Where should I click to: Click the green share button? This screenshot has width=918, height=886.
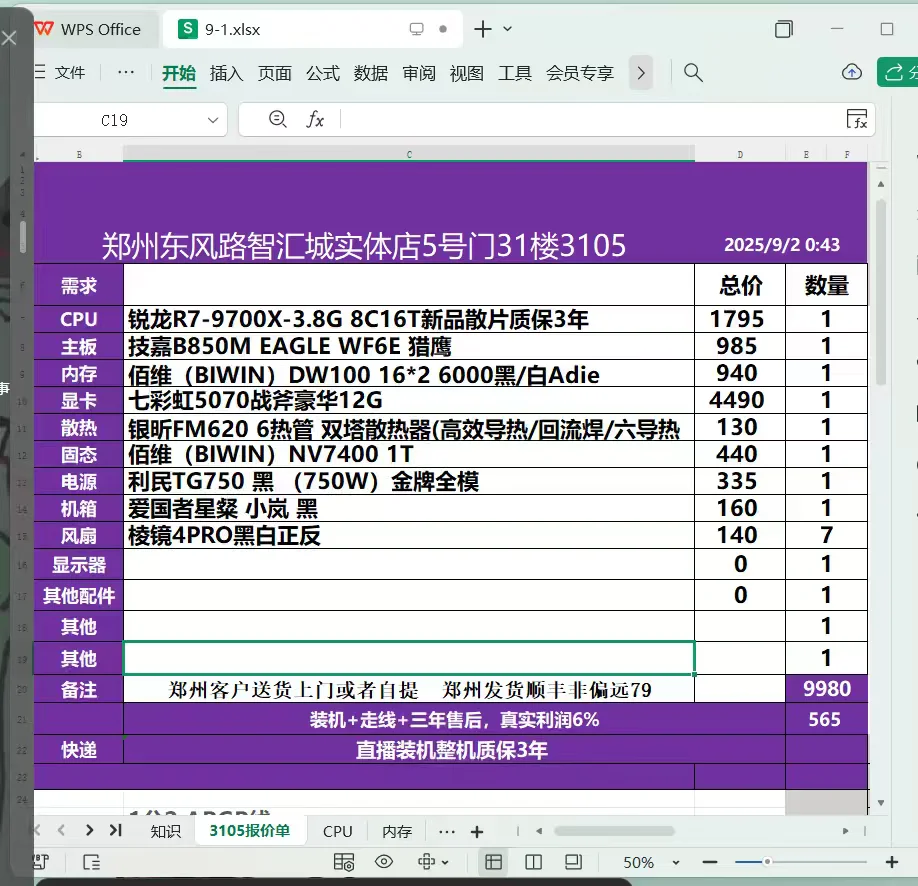(x=898, y=72)
